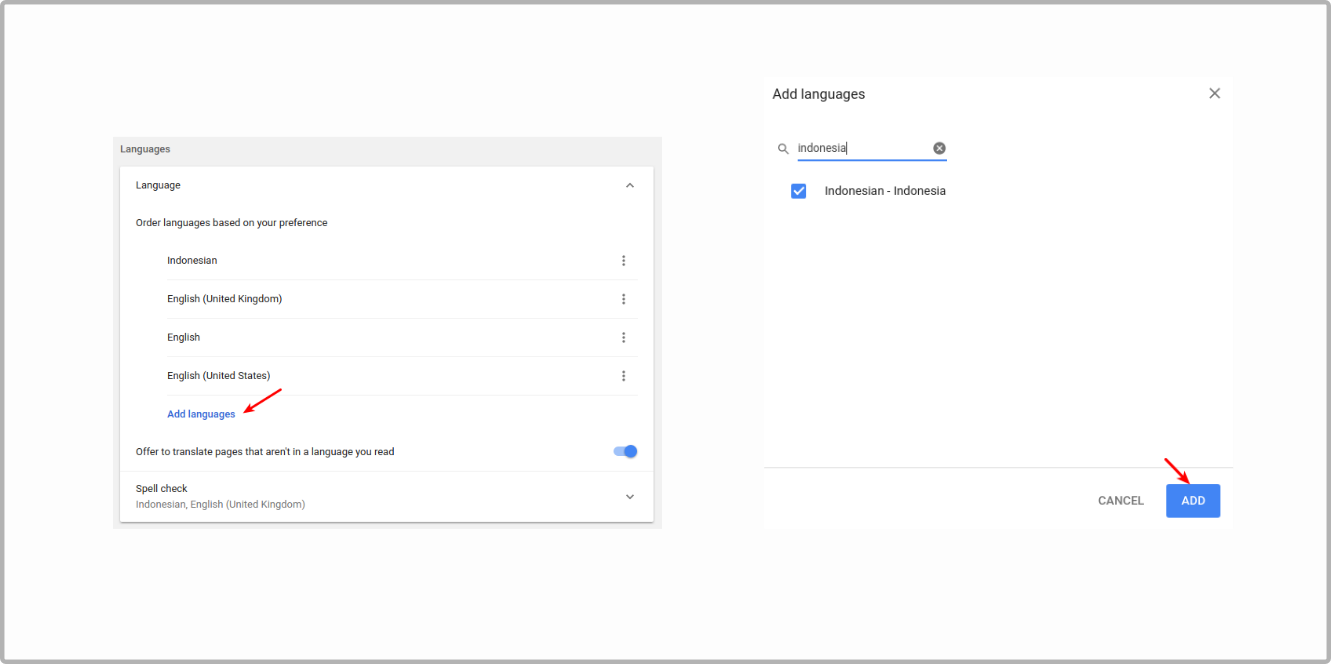The height and width of the screenshot is (664, 1331).
Task: Select Indonesian in the language list
Action: click(192, 260)
